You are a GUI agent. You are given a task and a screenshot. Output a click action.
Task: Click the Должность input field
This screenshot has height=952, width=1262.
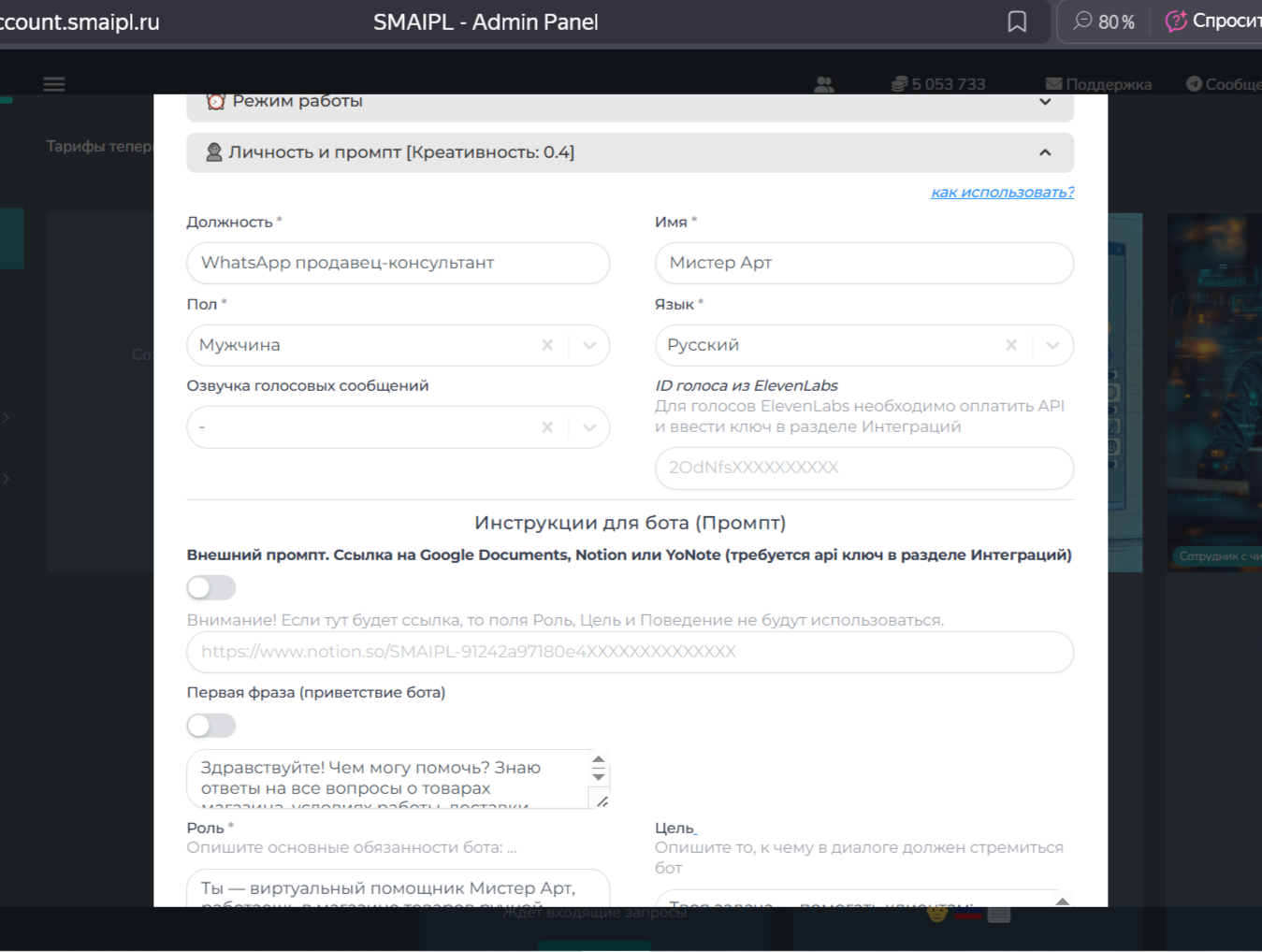coord(399,263)
